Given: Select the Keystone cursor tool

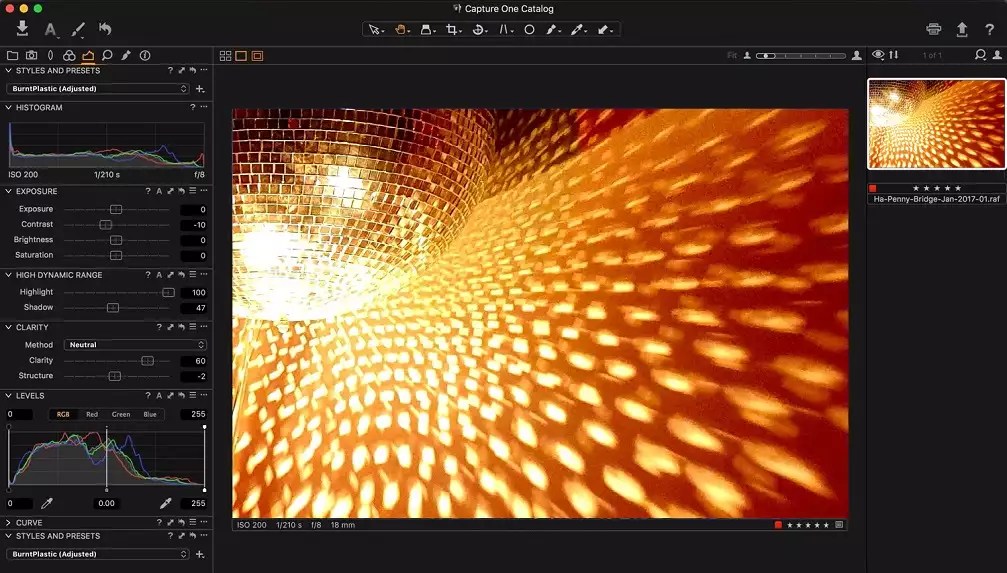Looking at the screenshot, I should point(505,30).
